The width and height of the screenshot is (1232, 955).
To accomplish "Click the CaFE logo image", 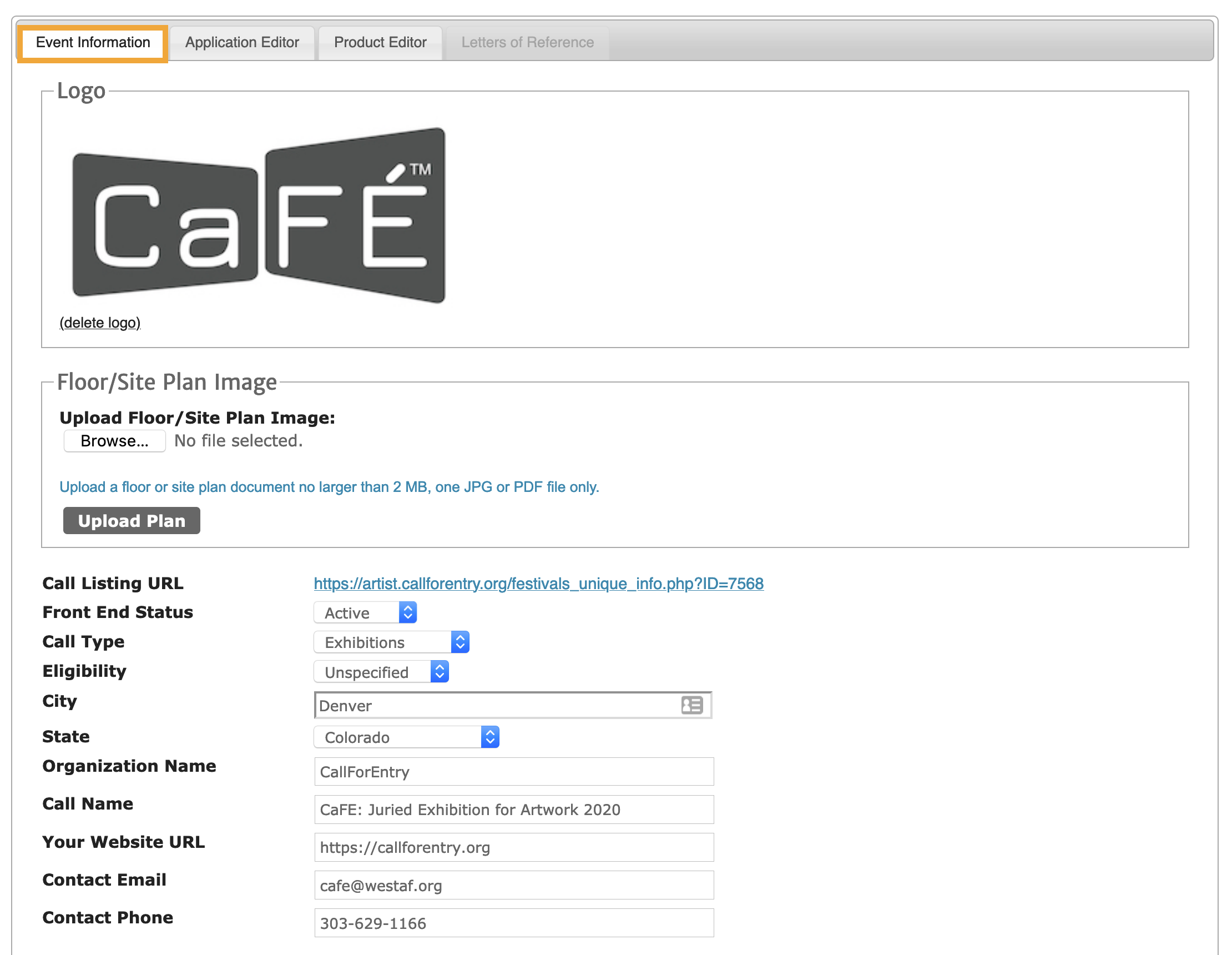I will [259, 215].
